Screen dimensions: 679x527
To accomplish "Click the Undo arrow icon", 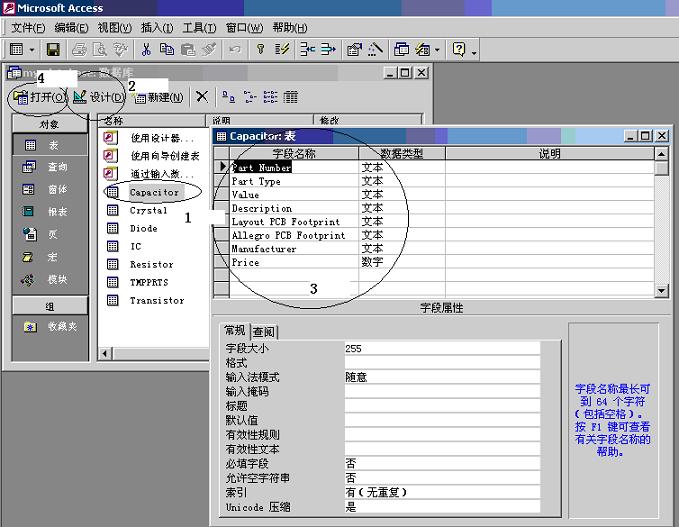I will point(235,49).
